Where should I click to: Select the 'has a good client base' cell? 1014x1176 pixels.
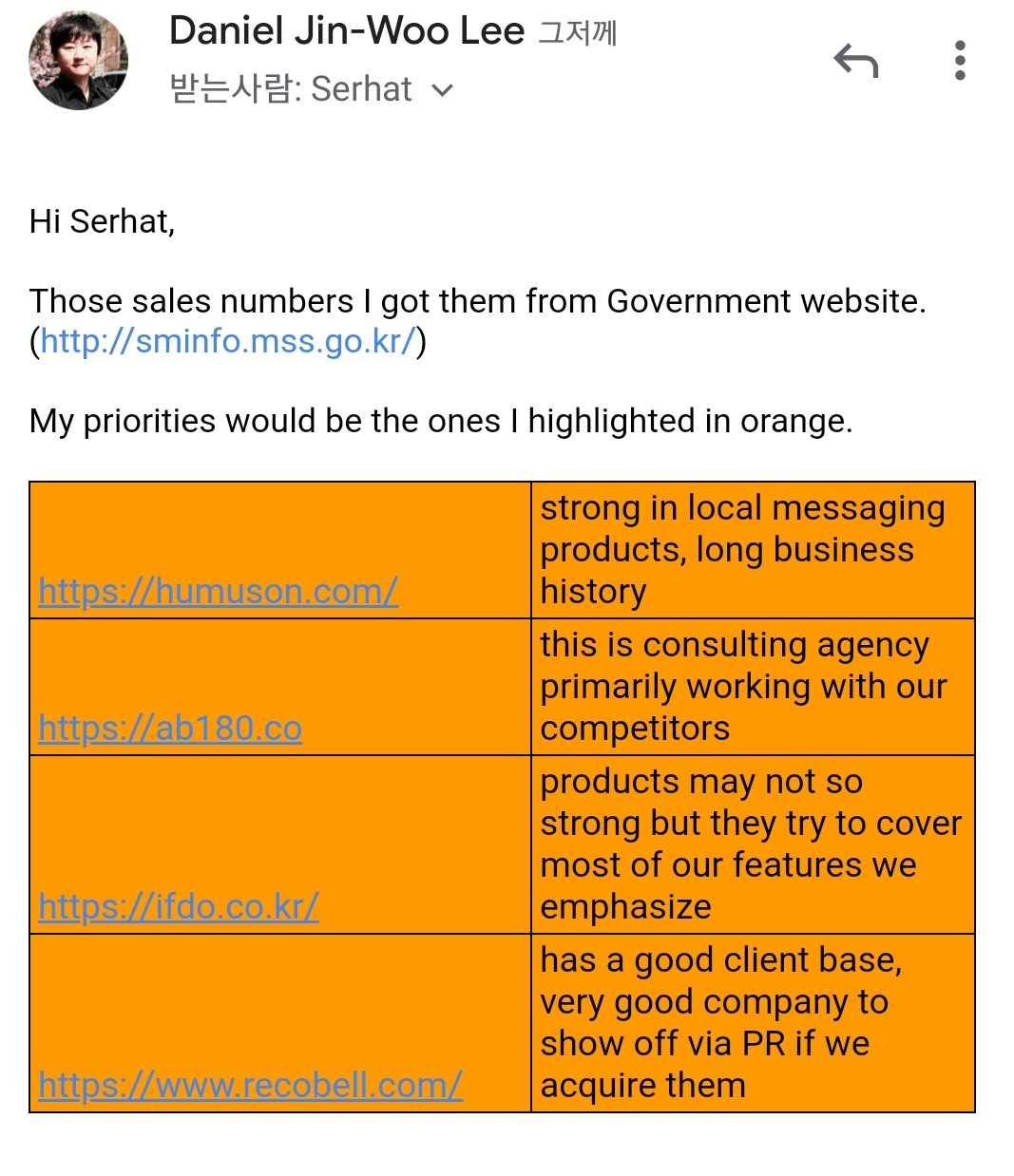coord(752,1023)
